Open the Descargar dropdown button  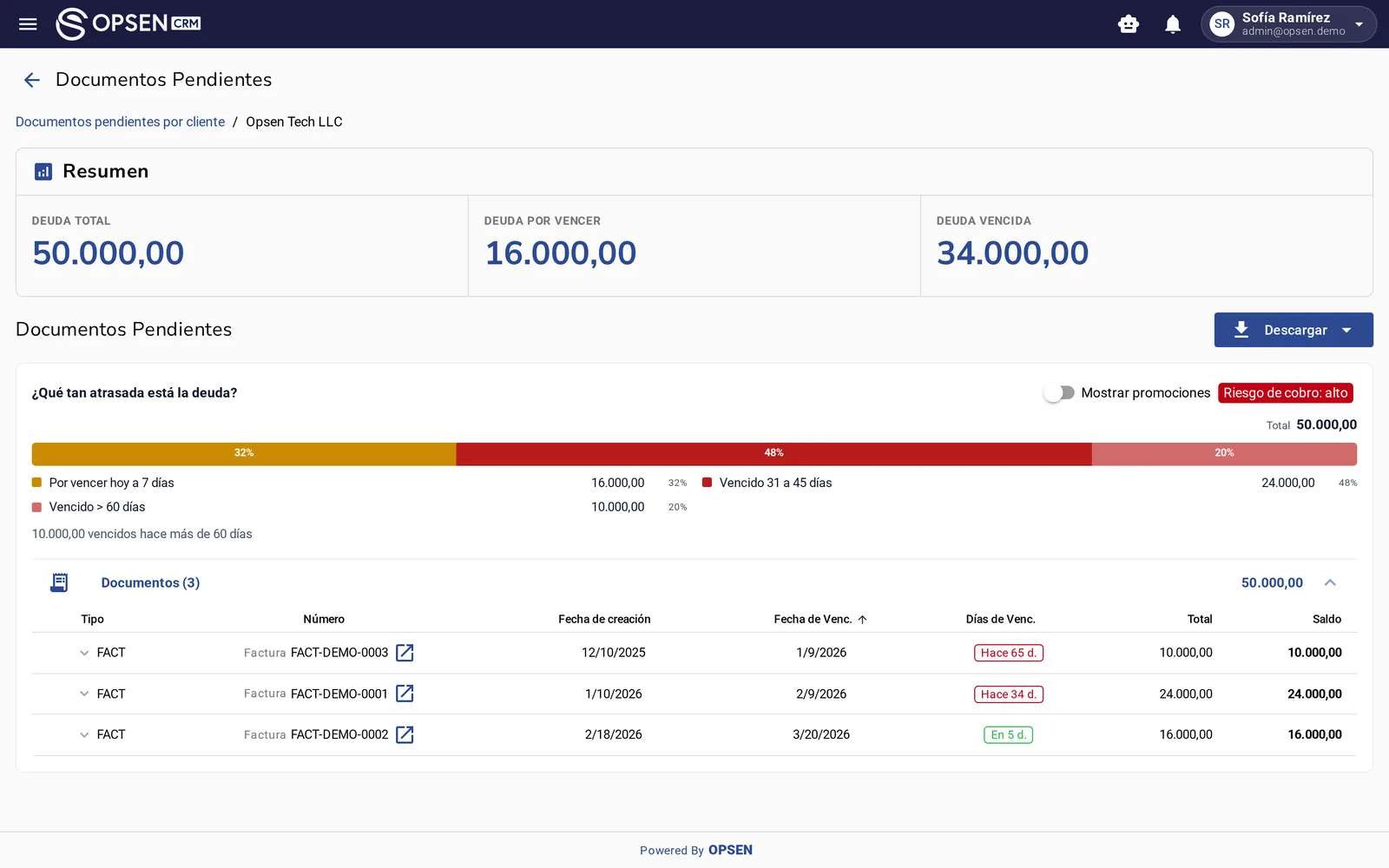pos(1294,330)
